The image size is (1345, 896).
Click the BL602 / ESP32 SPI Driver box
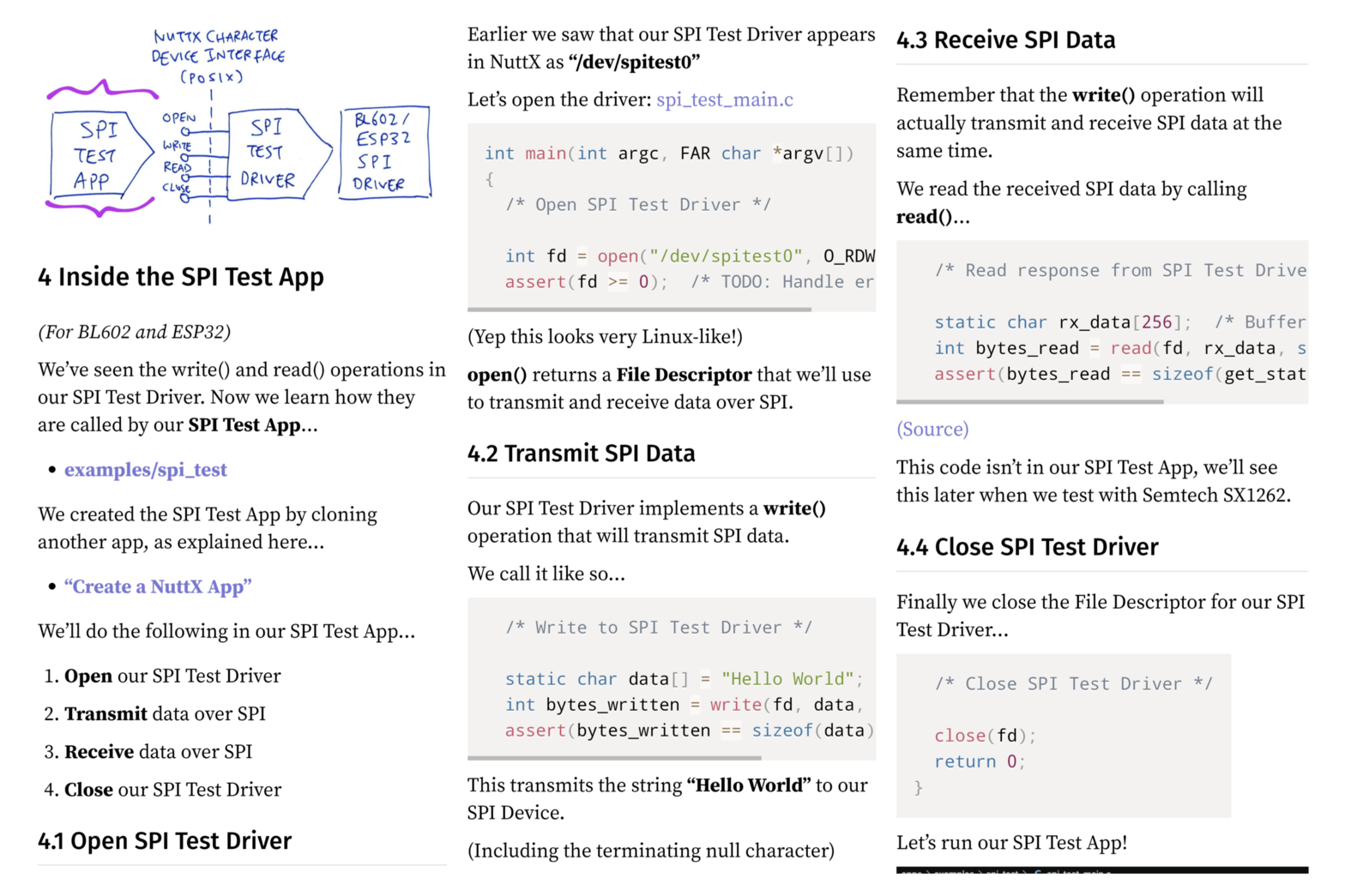[x=383, y=153]
